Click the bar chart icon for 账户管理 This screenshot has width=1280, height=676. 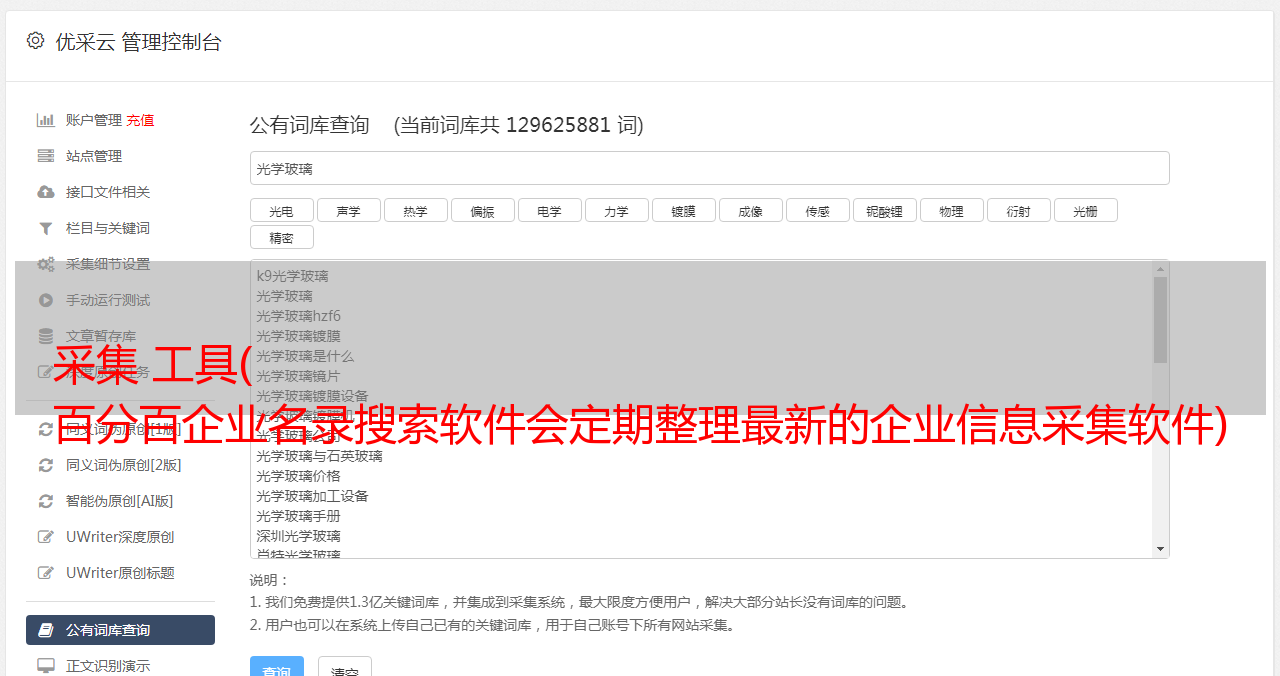(46, 120)
